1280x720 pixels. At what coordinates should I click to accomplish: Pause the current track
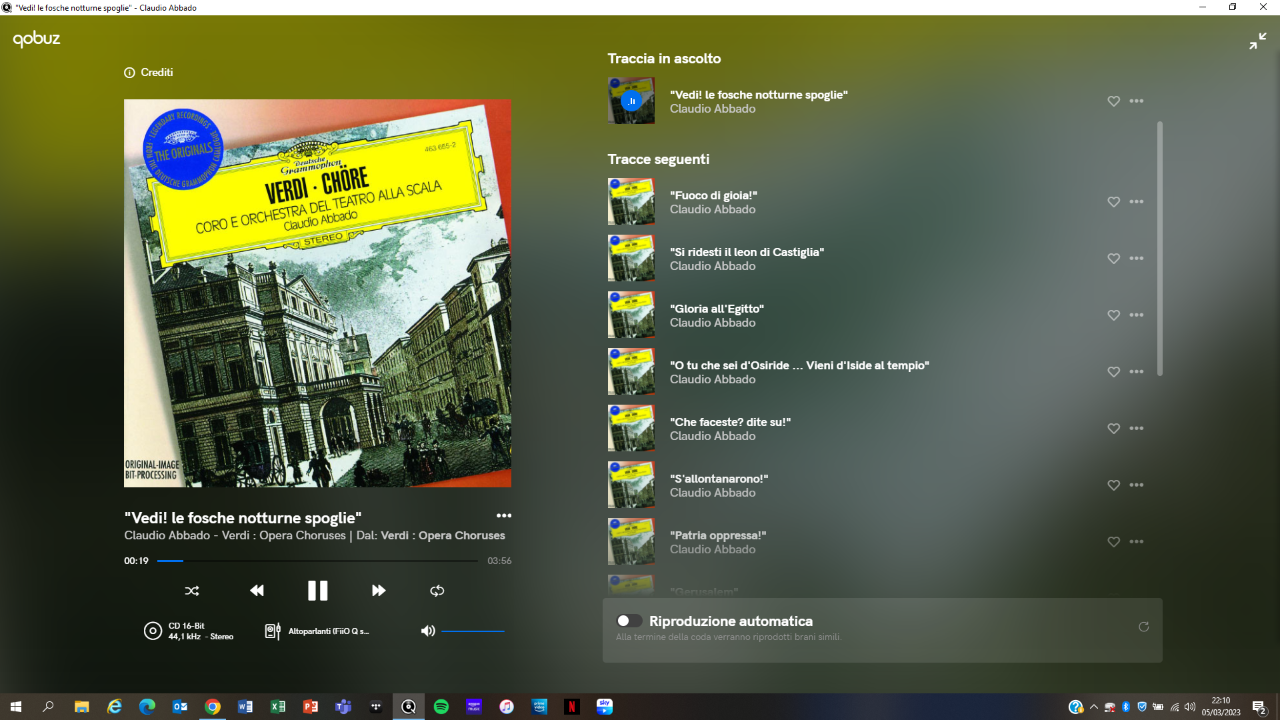pos(317,591)
